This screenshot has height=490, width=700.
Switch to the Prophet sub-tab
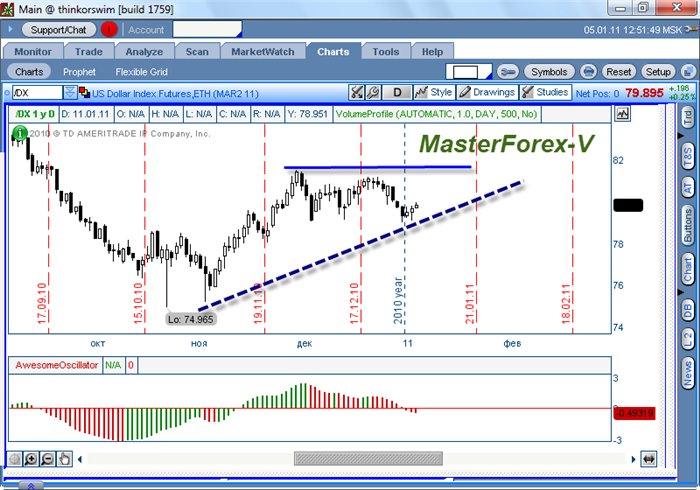click(x=79, y=72)
